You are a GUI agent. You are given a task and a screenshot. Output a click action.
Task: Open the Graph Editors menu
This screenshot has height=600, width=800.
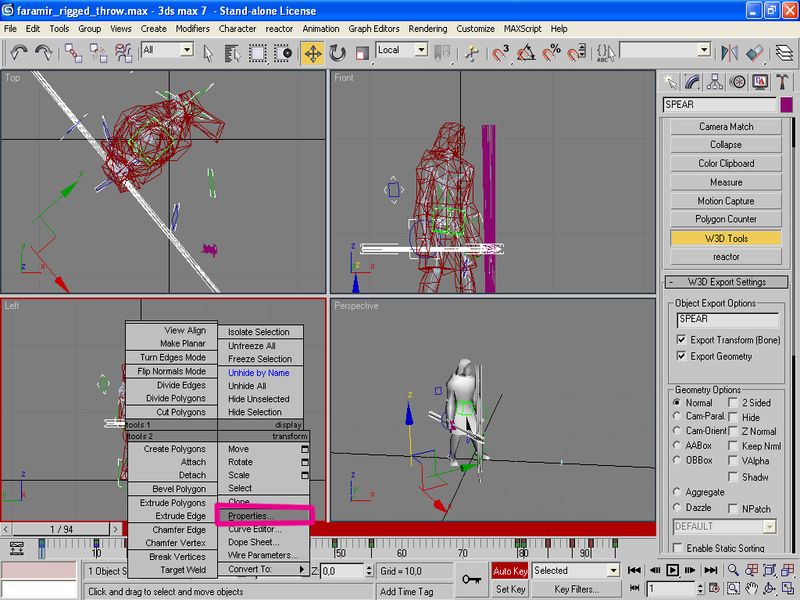(x=374, y=29)
